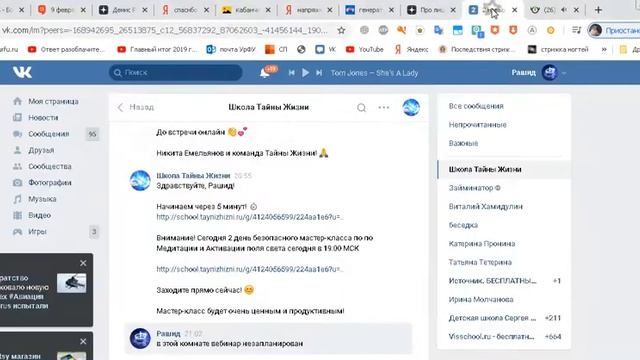Screen dimensions: 640x360
Task: Open Новости in sidebar
Action: pos(43,118)
